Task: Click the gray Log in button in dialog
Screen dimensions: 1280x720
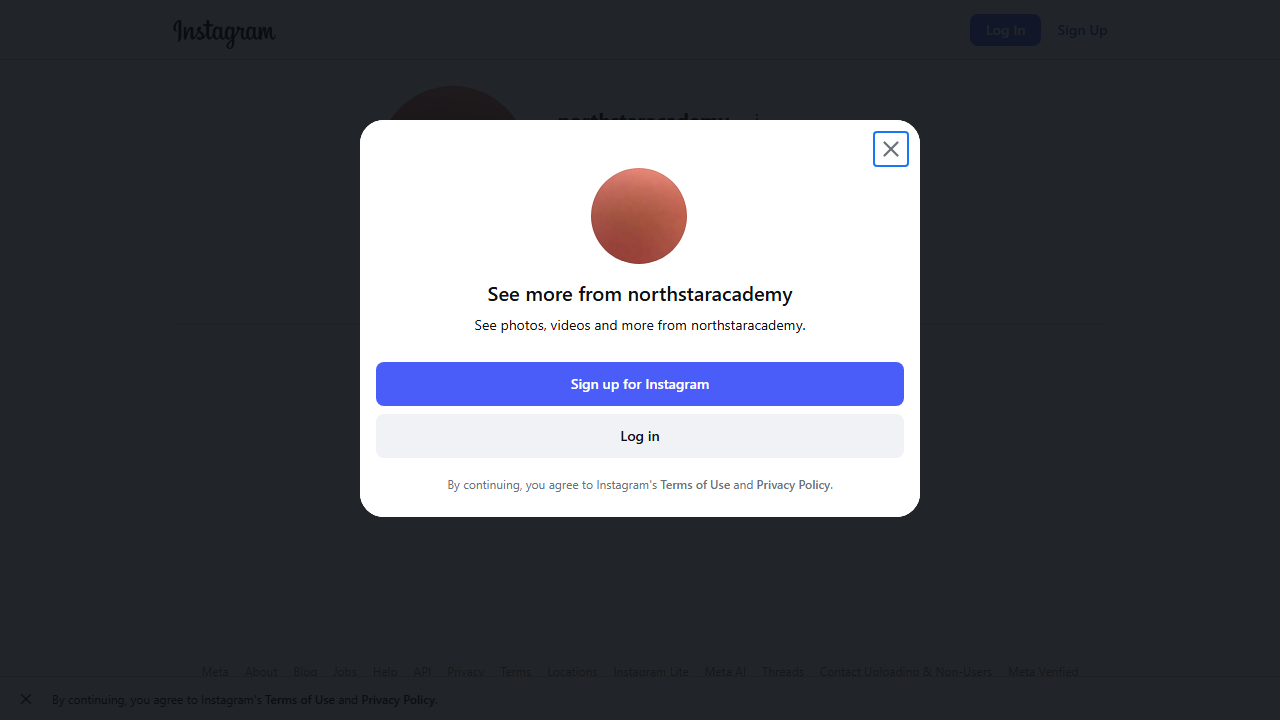Action: pyautogui.click(x=640, y=436)
